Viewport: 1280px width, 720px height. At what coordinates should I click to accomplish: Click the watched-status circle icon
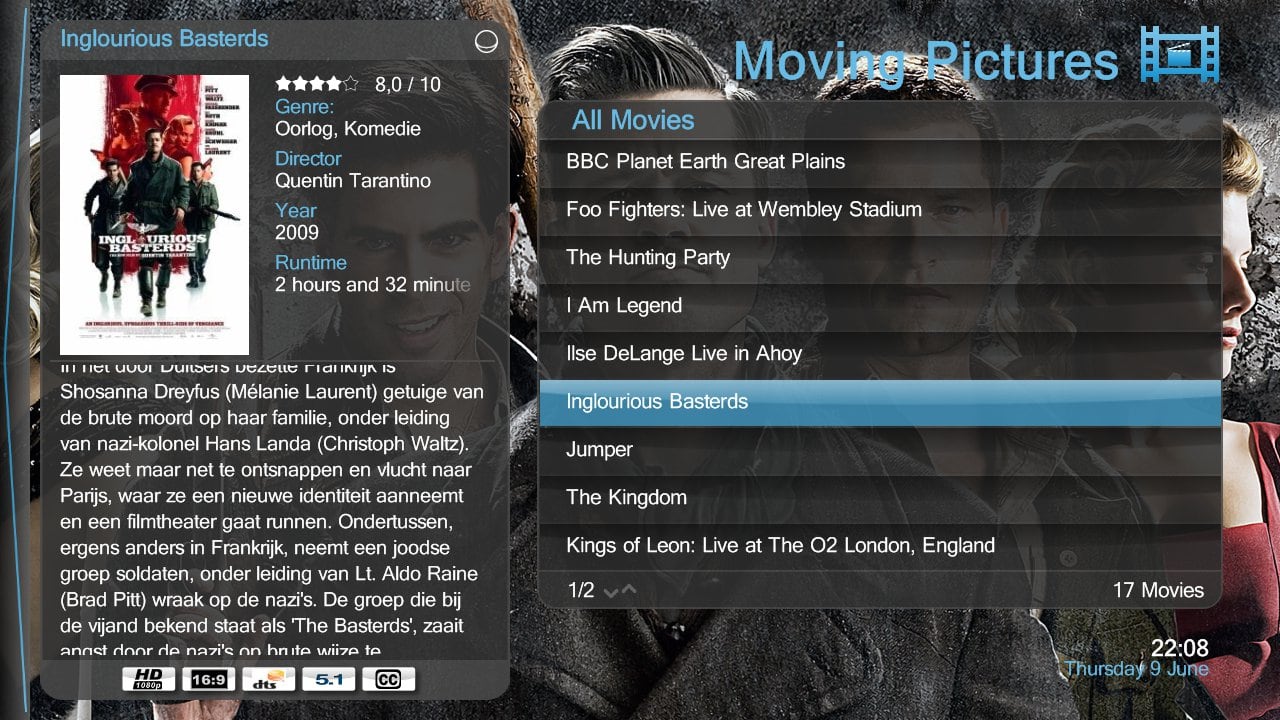point(486,41)
